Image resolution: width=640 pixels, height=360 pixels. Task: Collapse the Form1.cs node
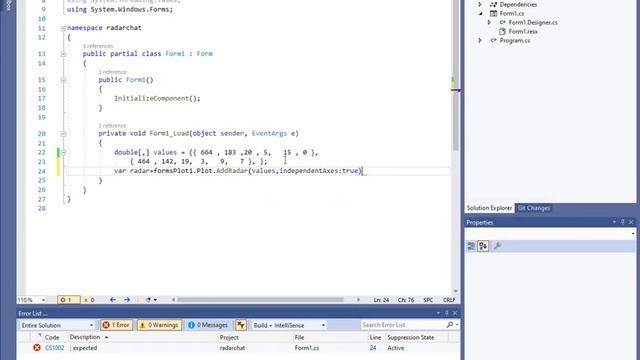click(x=480, y=13)
